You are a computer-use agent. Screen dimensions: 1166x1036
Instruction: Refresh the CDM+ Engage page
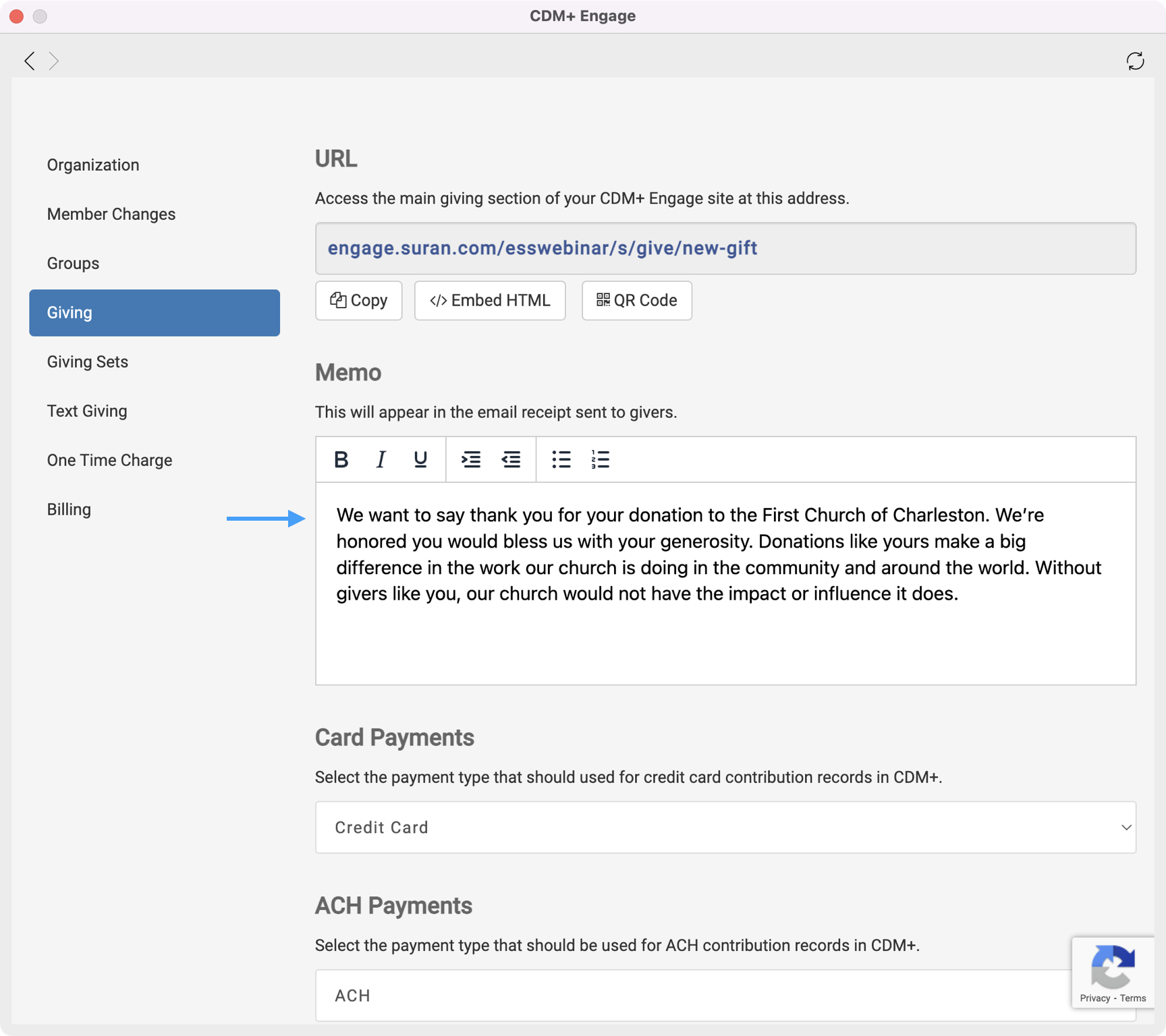pyautogui.click(x=1136, y=61)
